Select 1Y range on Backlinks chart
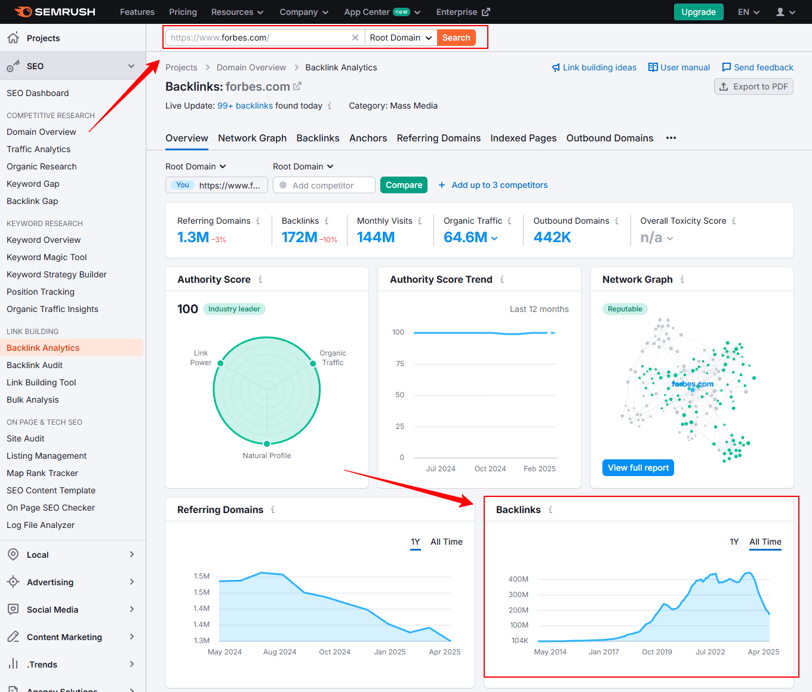 (x=734, y=542)
